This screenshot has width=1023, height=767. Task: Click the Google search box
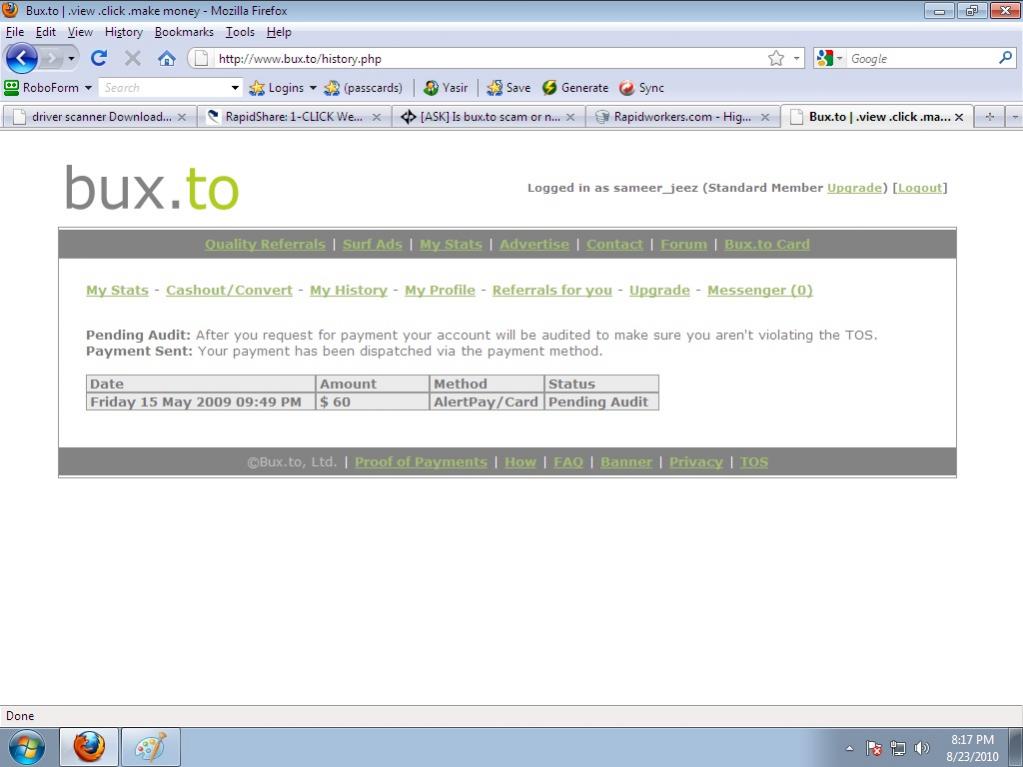click(922, 58)
